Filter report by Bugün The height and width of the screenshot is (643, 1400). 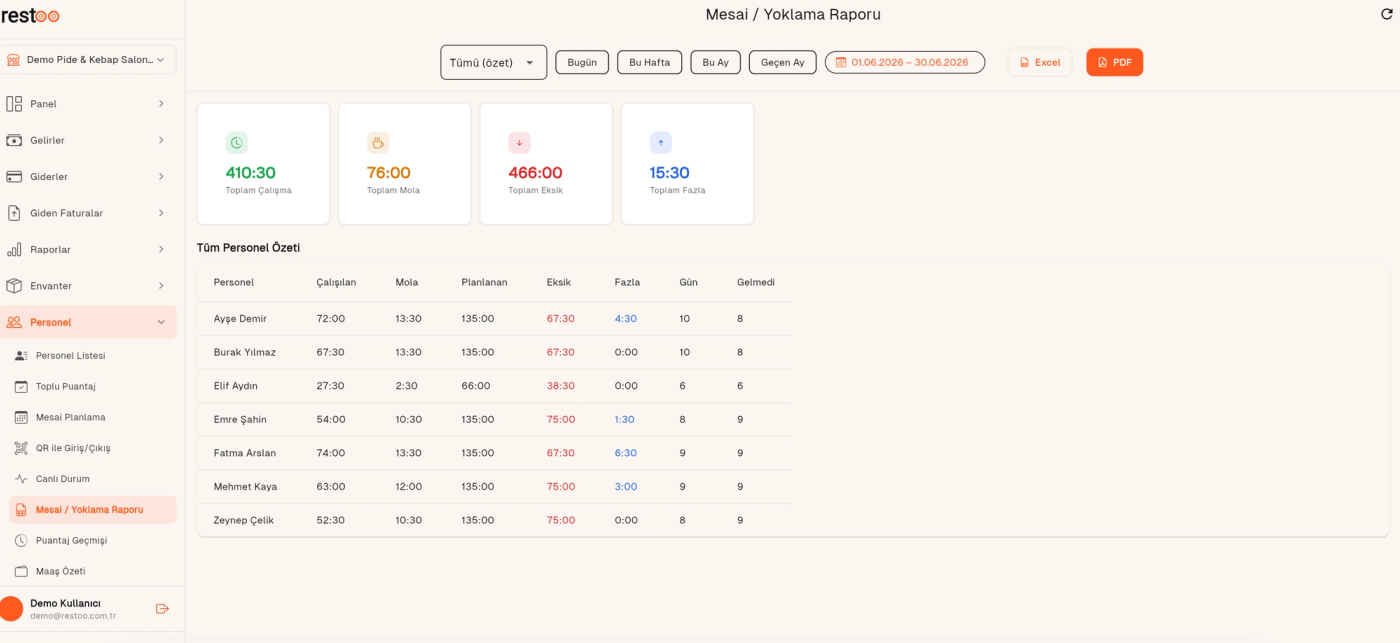[582, 62]
